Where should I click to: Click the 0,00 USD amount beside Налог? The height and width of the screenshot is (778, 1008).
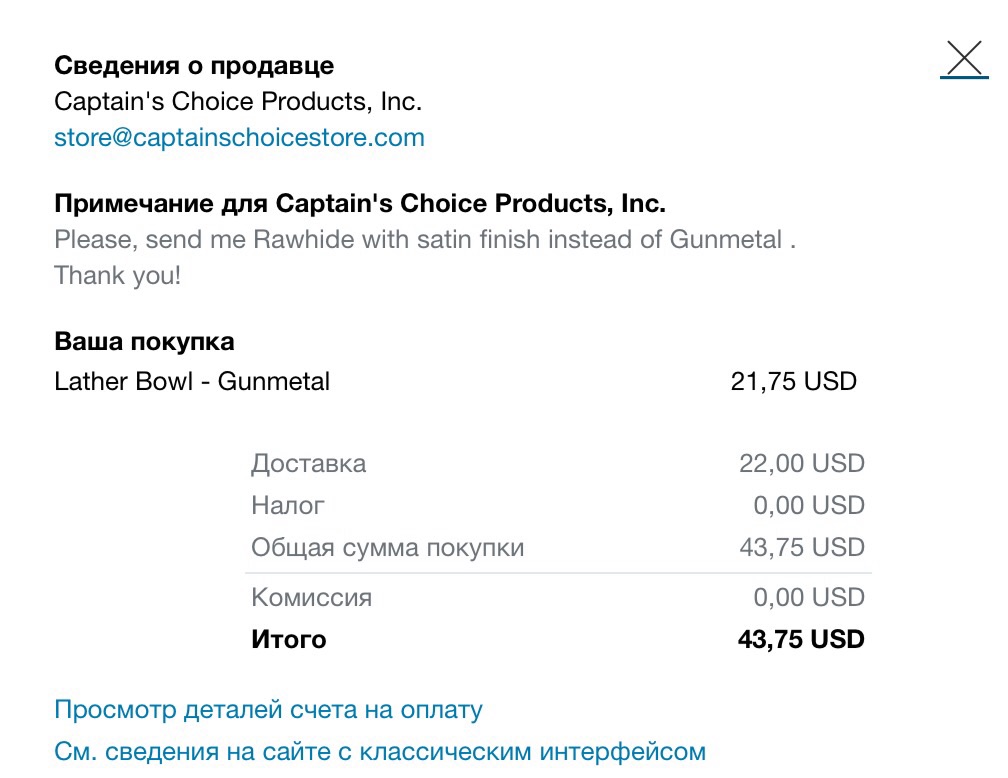[809, 505]
